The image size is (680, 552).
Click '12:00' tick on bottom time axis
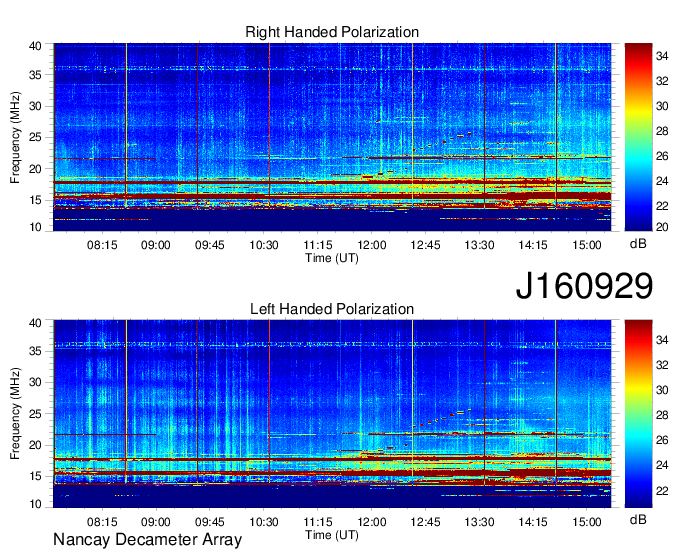tap(372, 522)
